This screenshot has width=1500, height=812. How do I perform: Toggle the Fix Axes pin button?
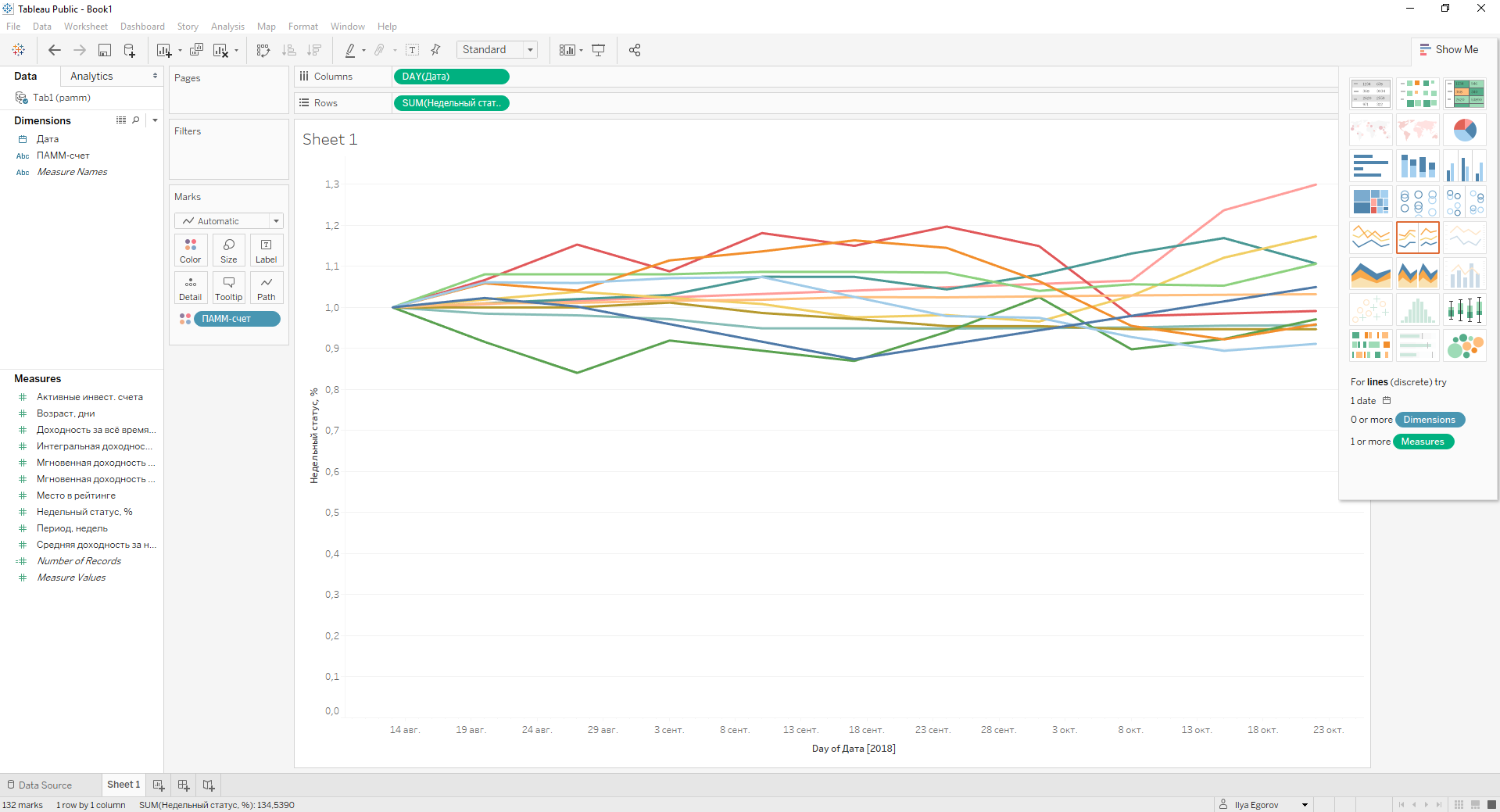tap(436, 50)
